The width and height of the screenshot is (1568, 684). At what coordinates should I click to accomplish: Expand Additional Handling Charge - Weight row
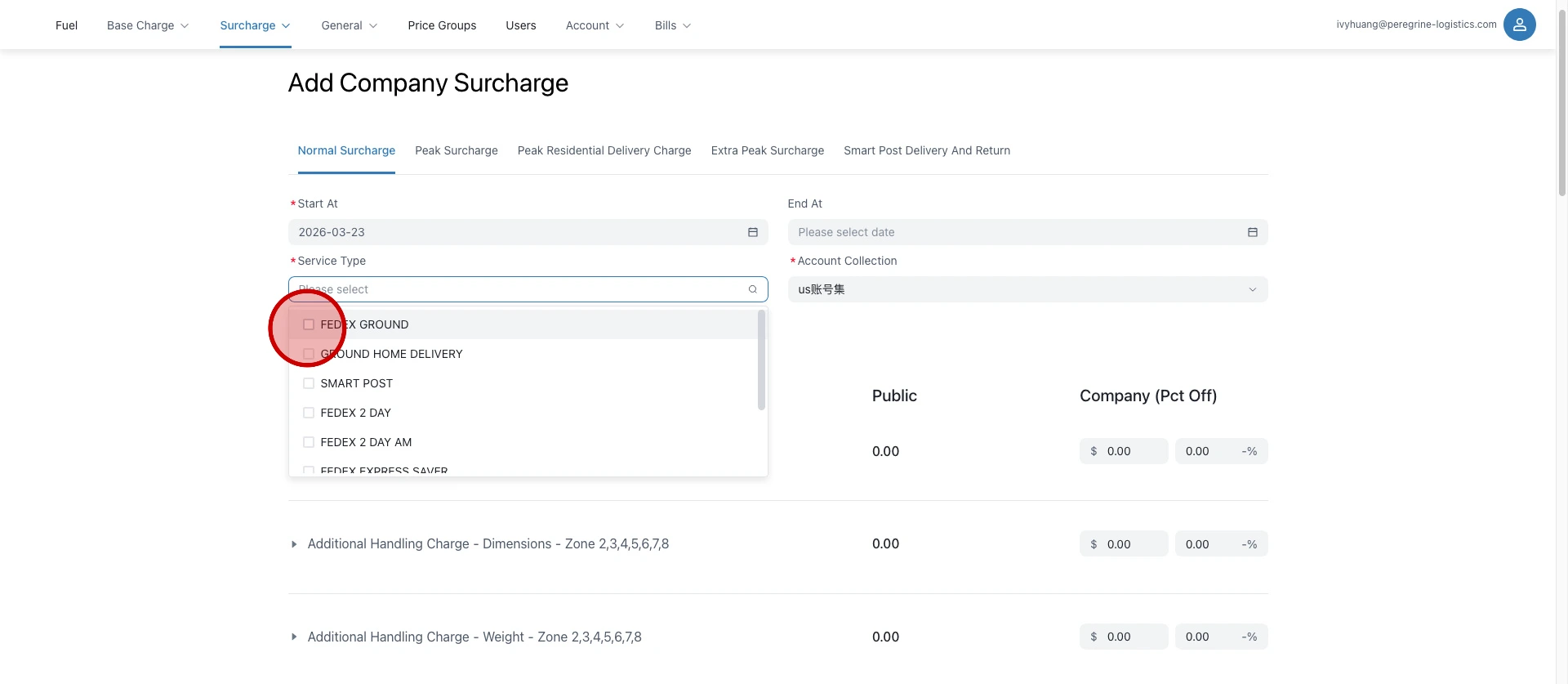294,637
